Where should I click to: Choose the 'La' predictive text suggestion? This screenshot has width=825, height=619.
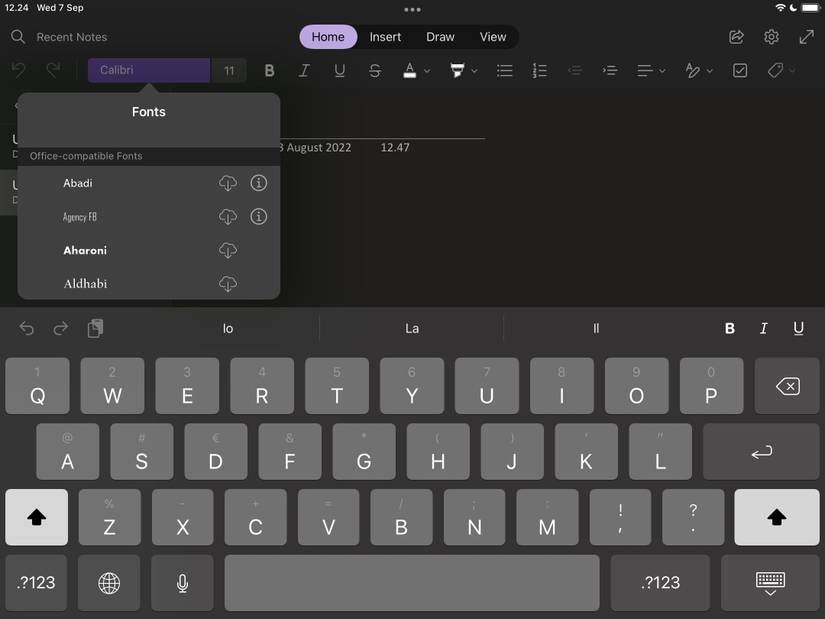[x=408, y=327]
